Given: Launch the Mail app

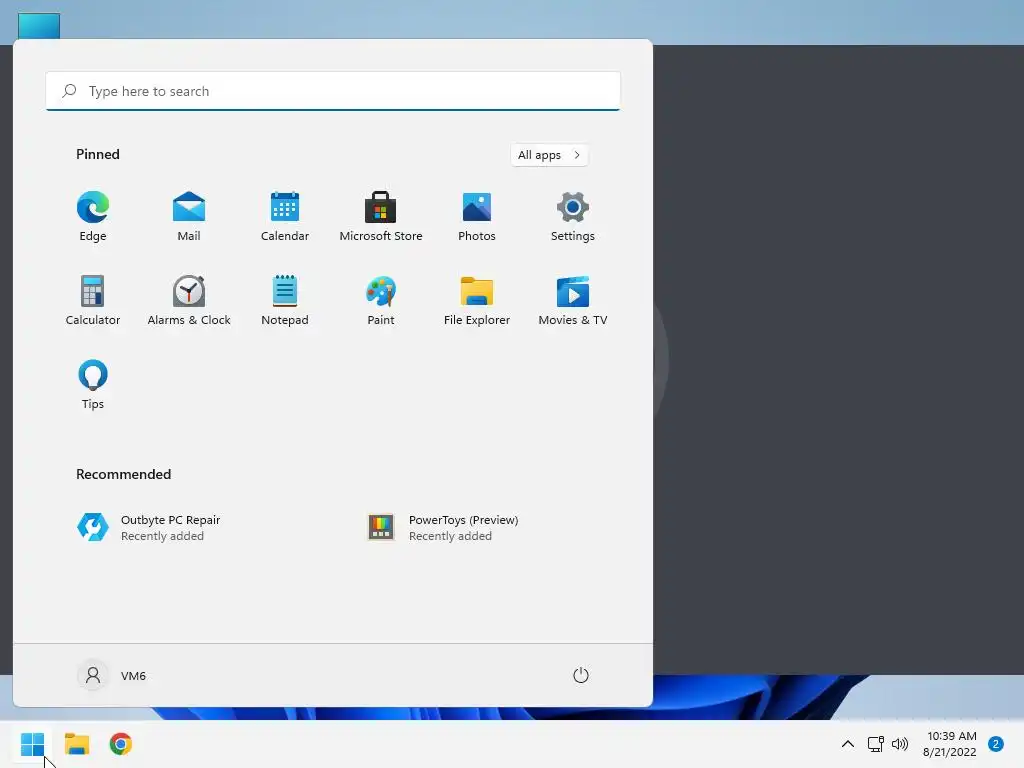Looking at the screenshot, I should 189,217.
